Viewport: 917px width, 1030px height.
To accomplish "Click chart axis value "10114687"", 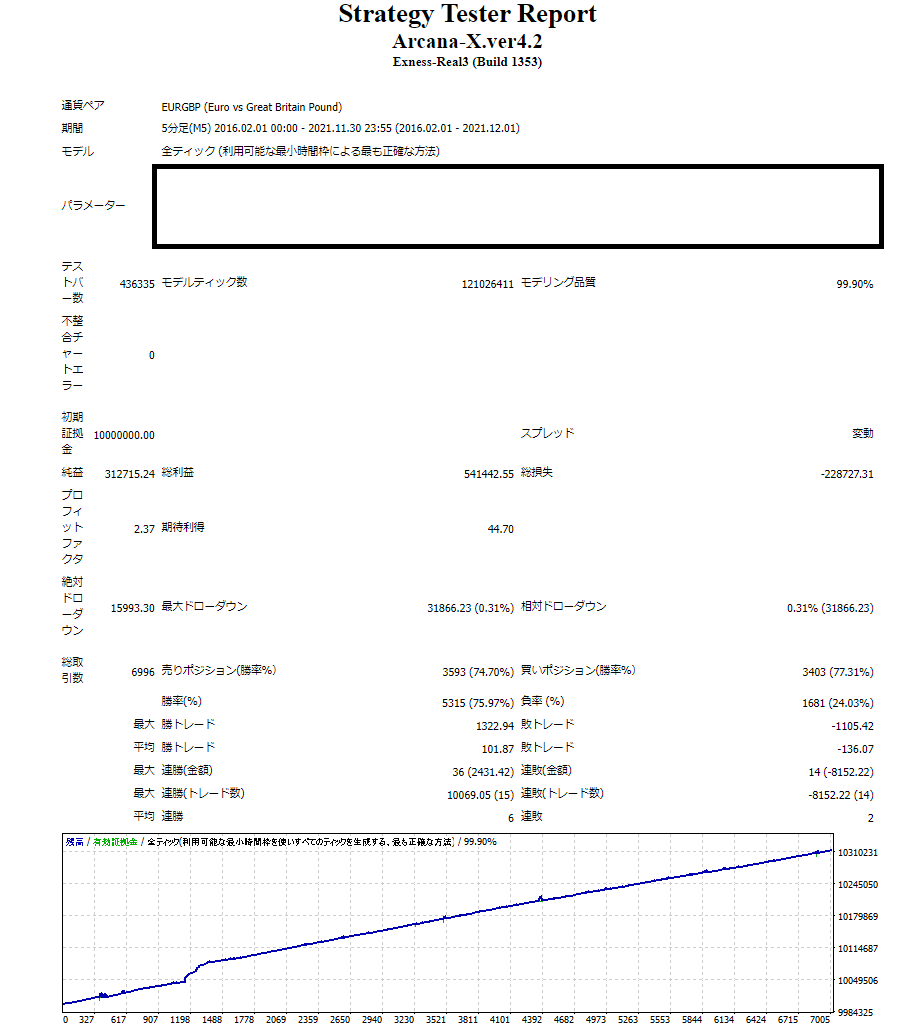I will point(858,949).
